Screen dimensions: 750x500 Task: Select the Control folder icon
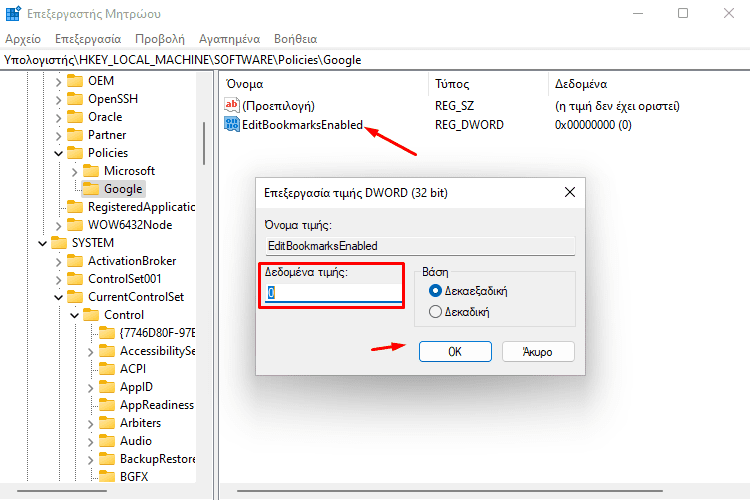[91, 315]
